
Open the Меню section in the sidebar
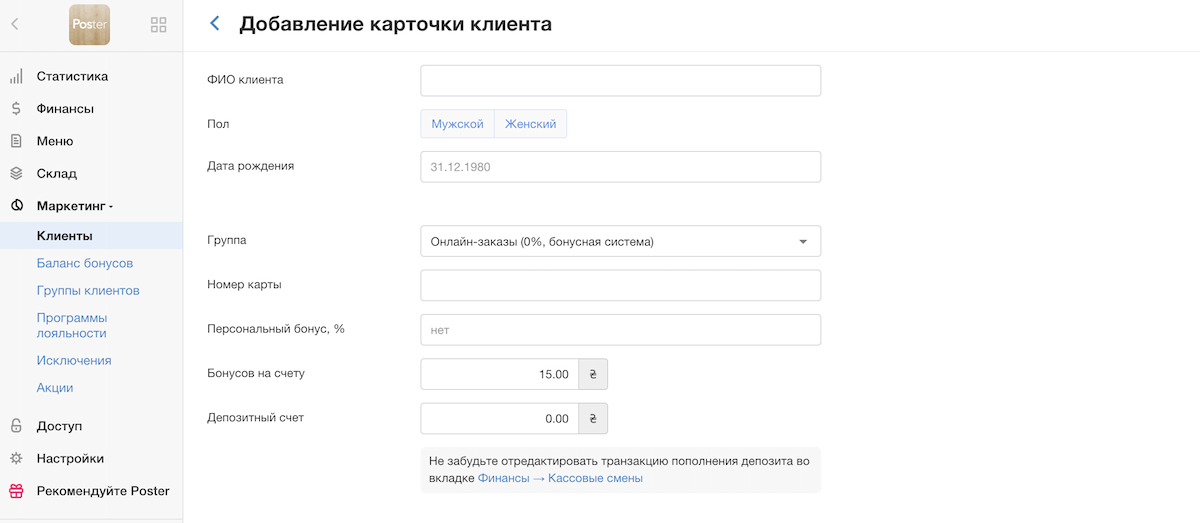coord(55,141)
